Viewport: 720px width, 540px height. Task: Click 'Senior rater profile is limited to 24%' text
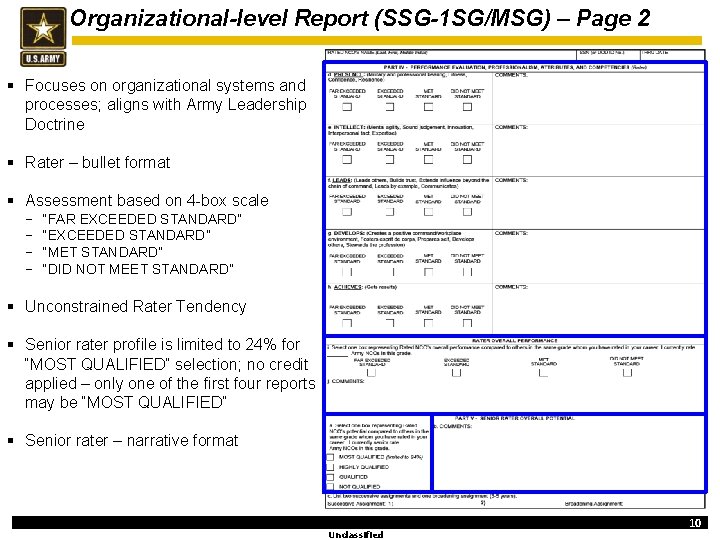click(x=170, y=373)
